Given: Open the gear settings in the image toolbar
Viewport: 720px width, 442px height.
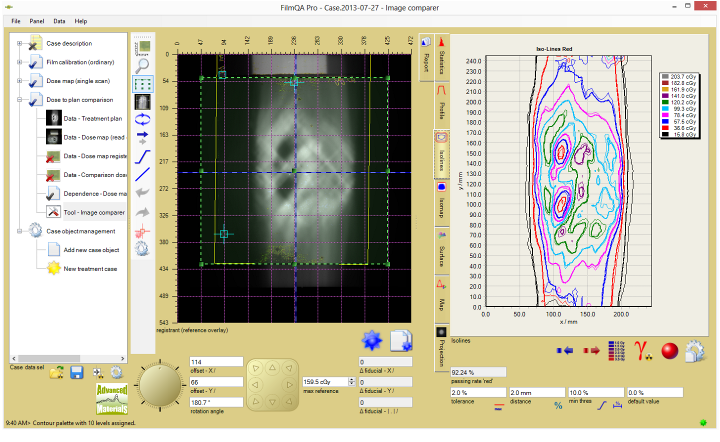Looking at the screenshot, I should coord(142,249).
